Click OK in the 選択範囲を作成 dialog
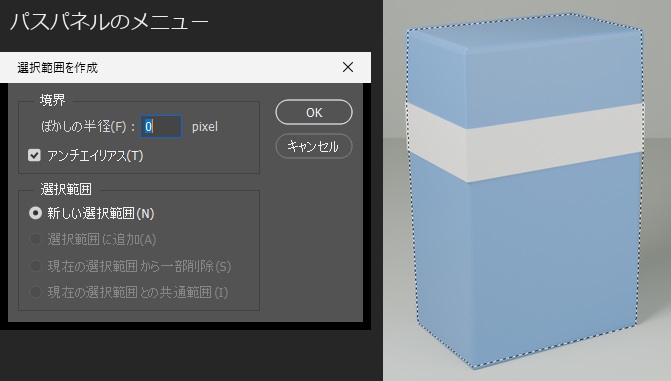 click(x=314, y=112)
